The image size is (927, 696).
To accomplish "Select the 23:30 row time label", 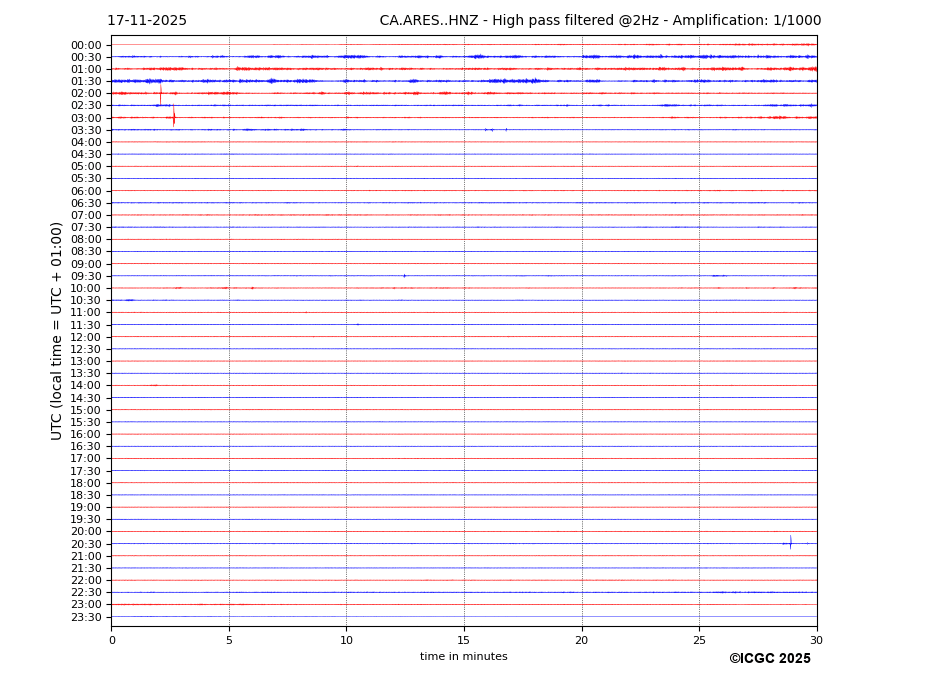I will 86,617.
